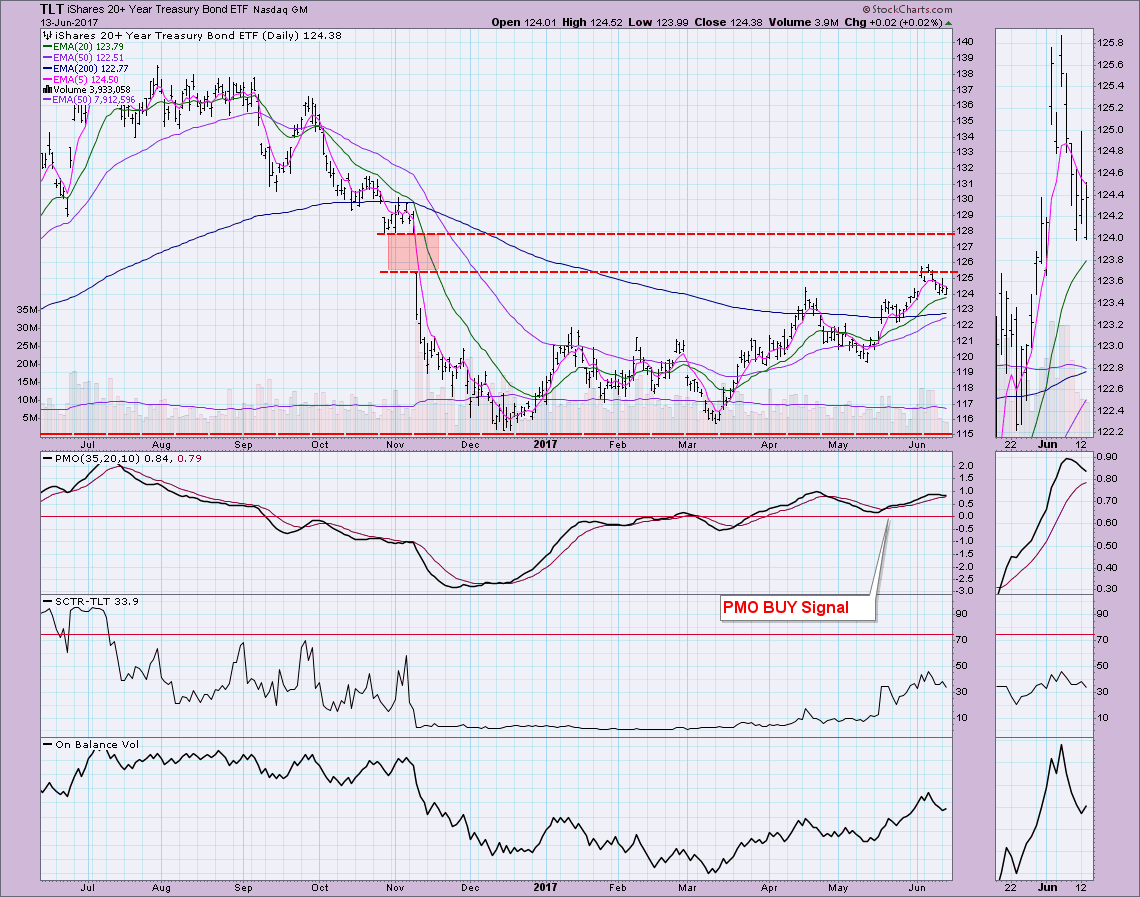Click the EMA(50) 7,912,596 volume legend entry
Viewport: 1140px width, 897px height.
(89, 100)
